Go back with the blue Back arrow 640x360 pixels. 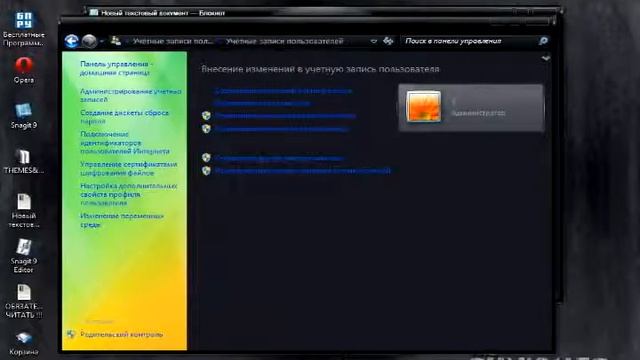[x=71, y=41]
